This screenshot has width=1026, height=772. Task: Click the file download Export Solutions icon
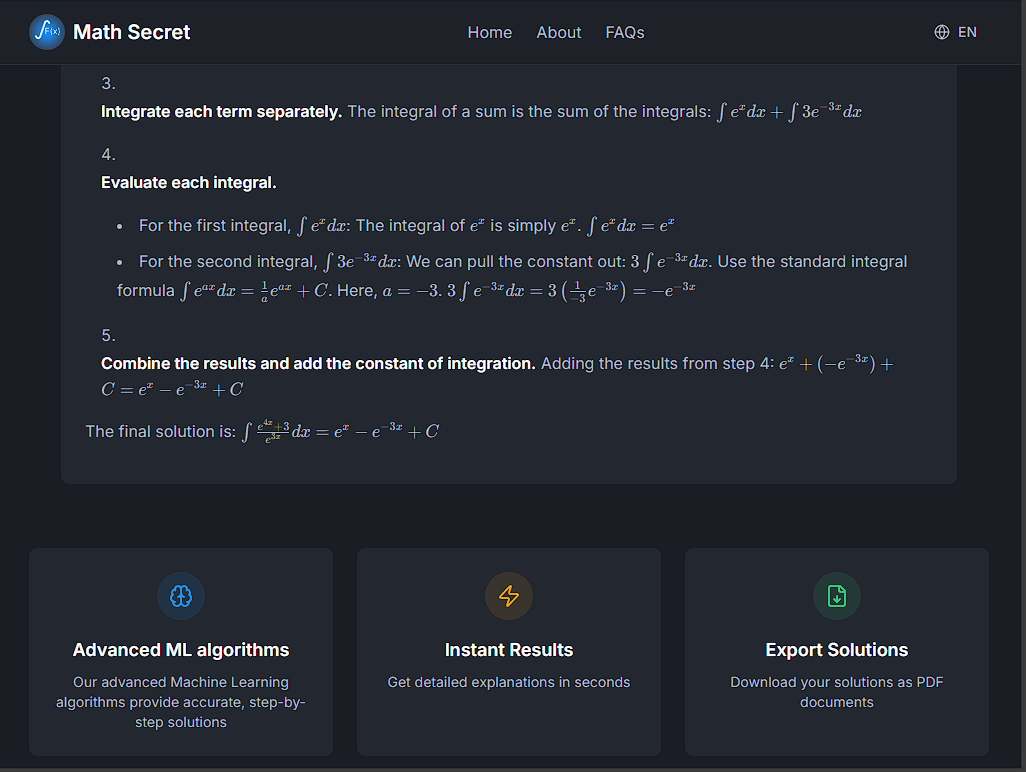[837, 596]
